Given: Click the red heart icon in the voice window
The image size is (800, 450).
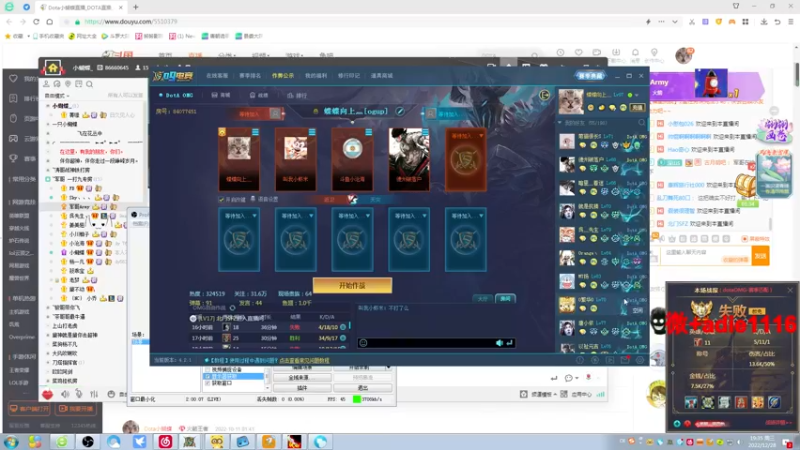Looking at the screenshot, I should [x=47, y=394].
